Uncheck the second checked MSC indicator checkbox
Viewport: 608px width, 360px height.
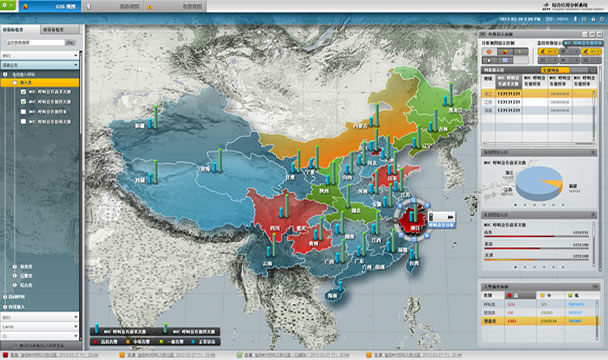point(23,102)
